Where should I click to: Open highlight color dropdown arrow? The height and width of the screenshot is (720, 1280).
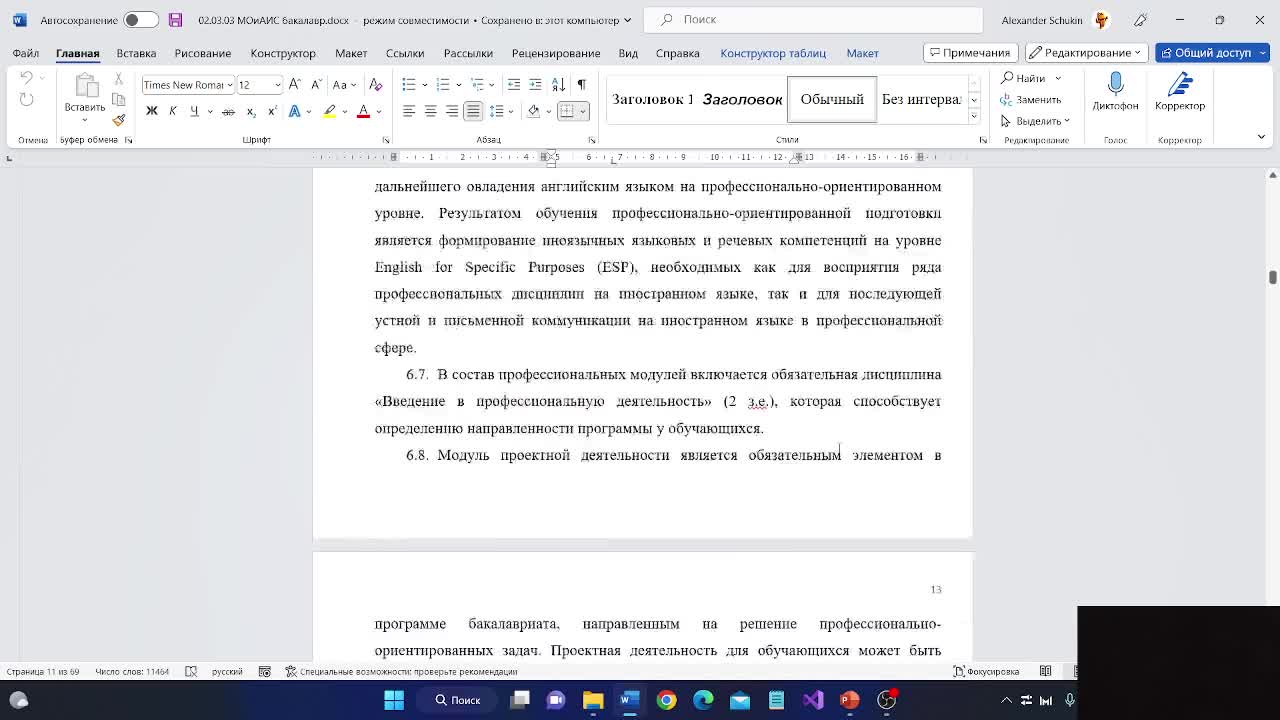pyautogui.click(x=343, y=111)
